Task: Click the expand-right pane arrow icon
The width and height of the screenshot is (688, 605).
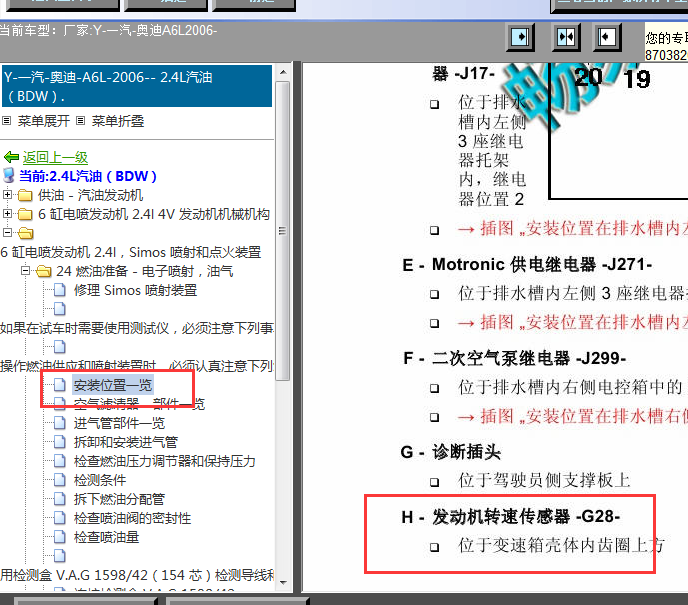Action: click(x=520, y=37)
